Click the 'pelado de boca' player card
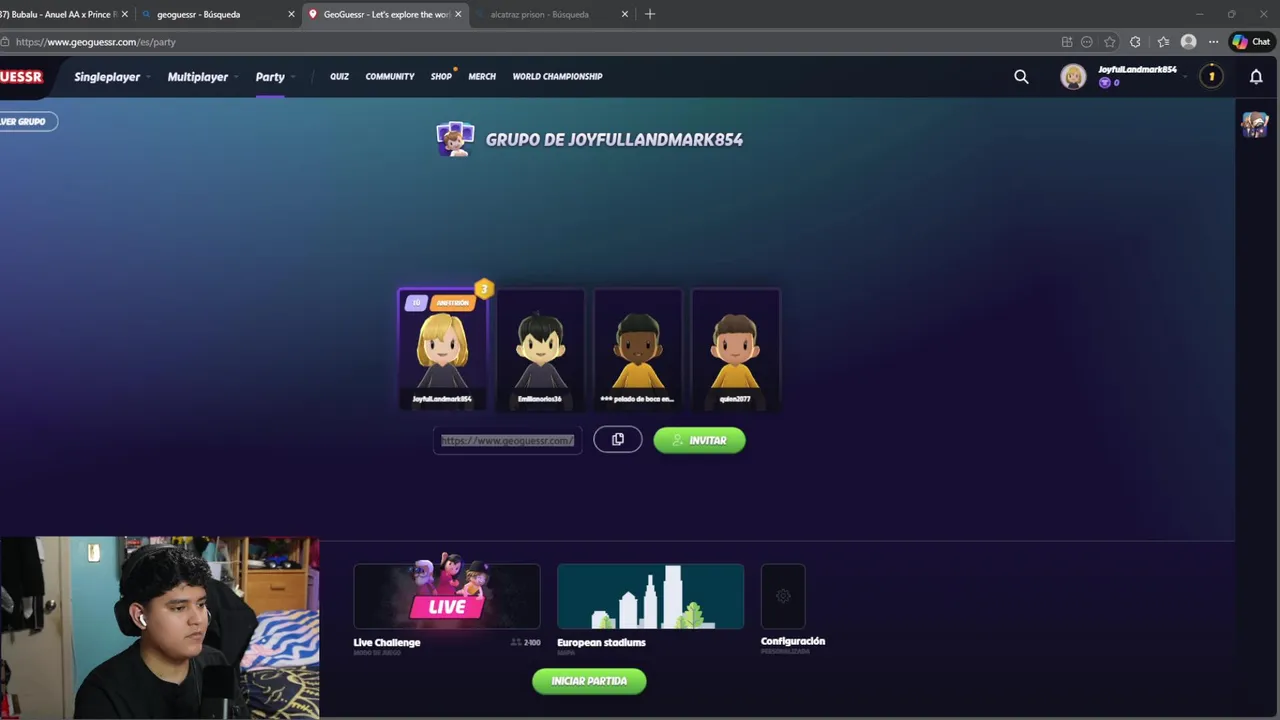Image resolution: width=1280 pixels, height=720 pixels. pos(637,349)
